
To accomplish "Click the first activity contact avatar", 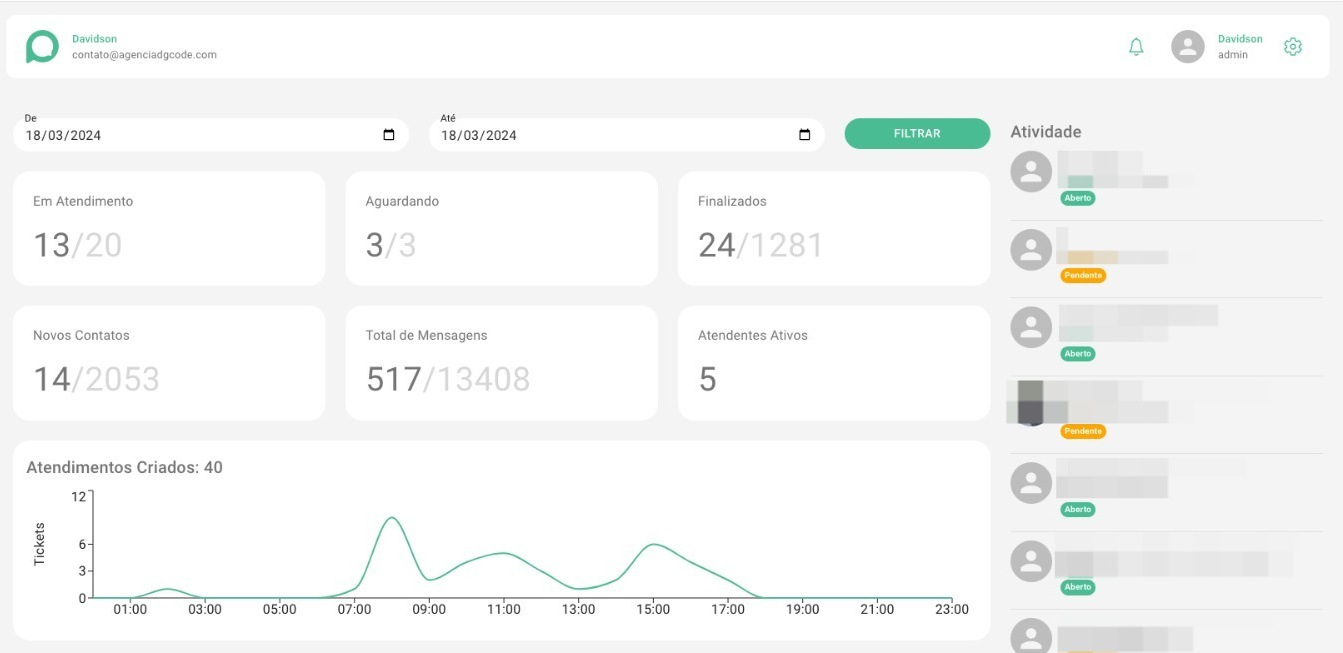I will [1030, 172].
